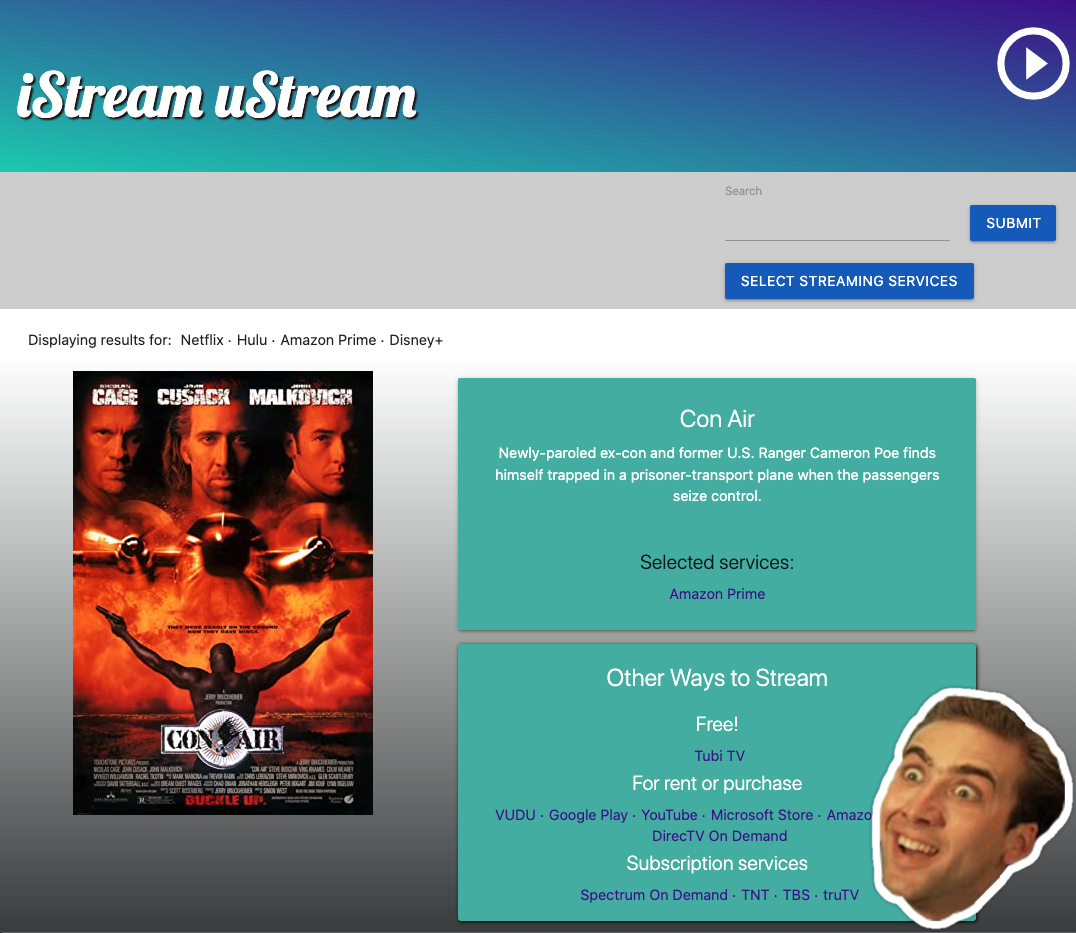Image resolution: width=1076 pixels, height=933 pixels.
Task: Click the Disney+ filter in results bar
Action: pyautogui.click(x=416, y=340)
